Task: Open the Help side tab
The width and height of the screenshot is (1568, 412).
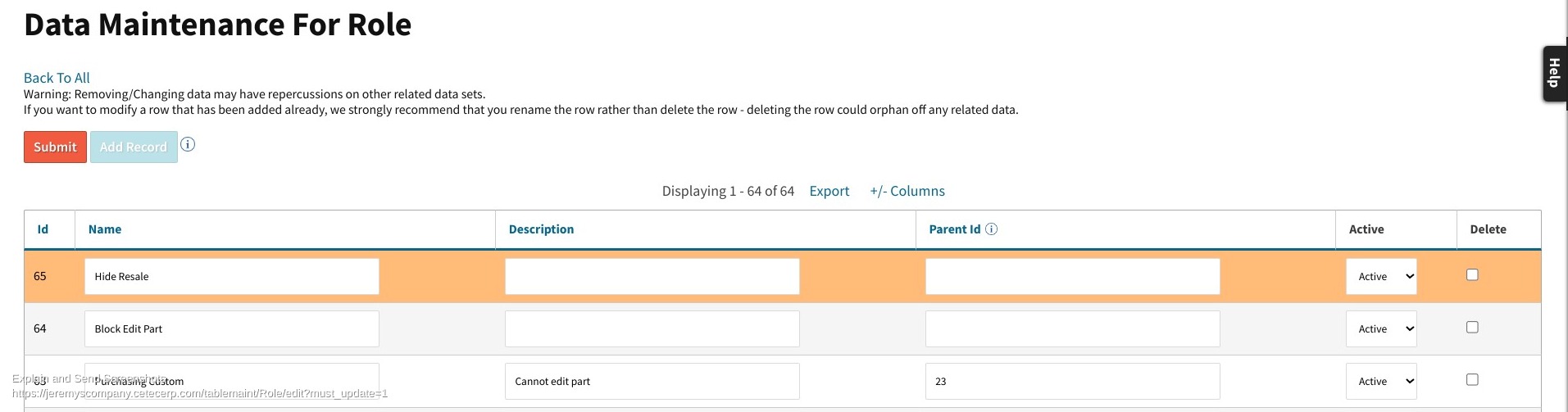Action: pos(1554,74)
